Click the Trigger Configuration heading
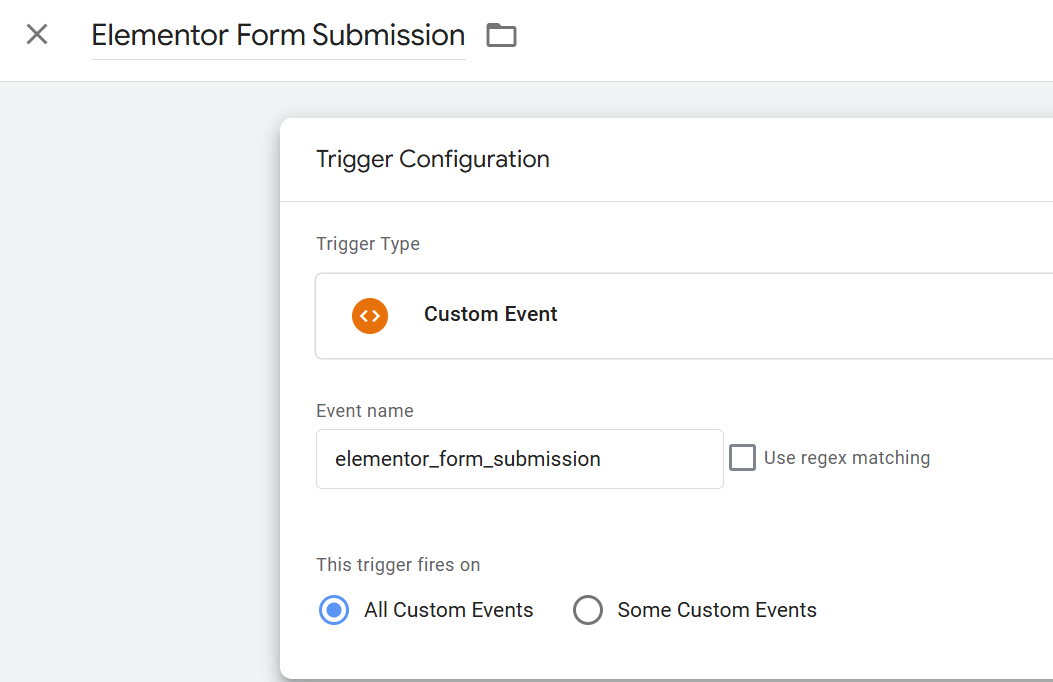The image size is (1053, 682). click(433, 159)
